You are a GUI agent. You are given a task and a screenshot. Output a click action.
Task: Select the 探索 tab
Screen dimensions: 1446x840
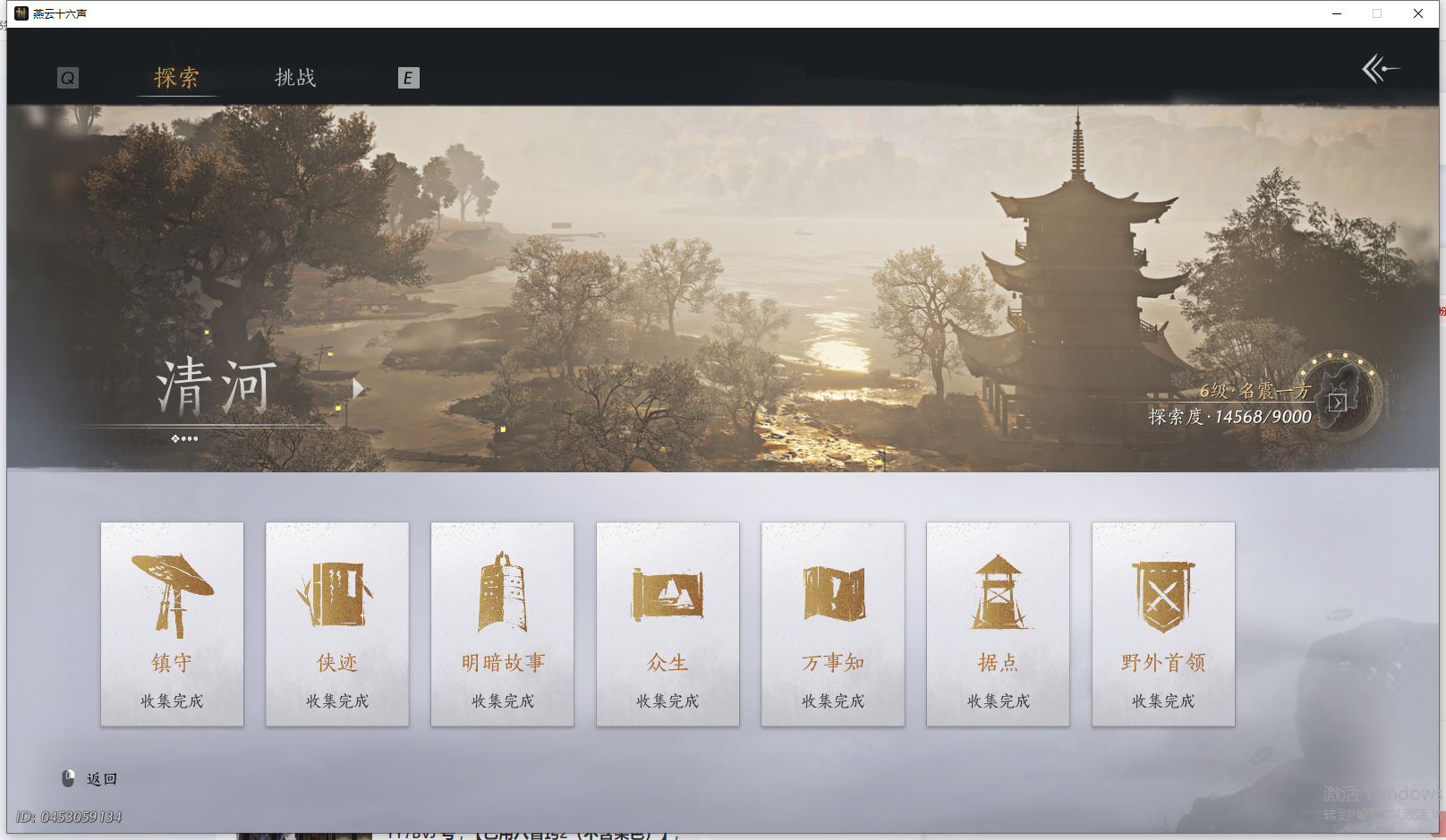coord(176,78)
